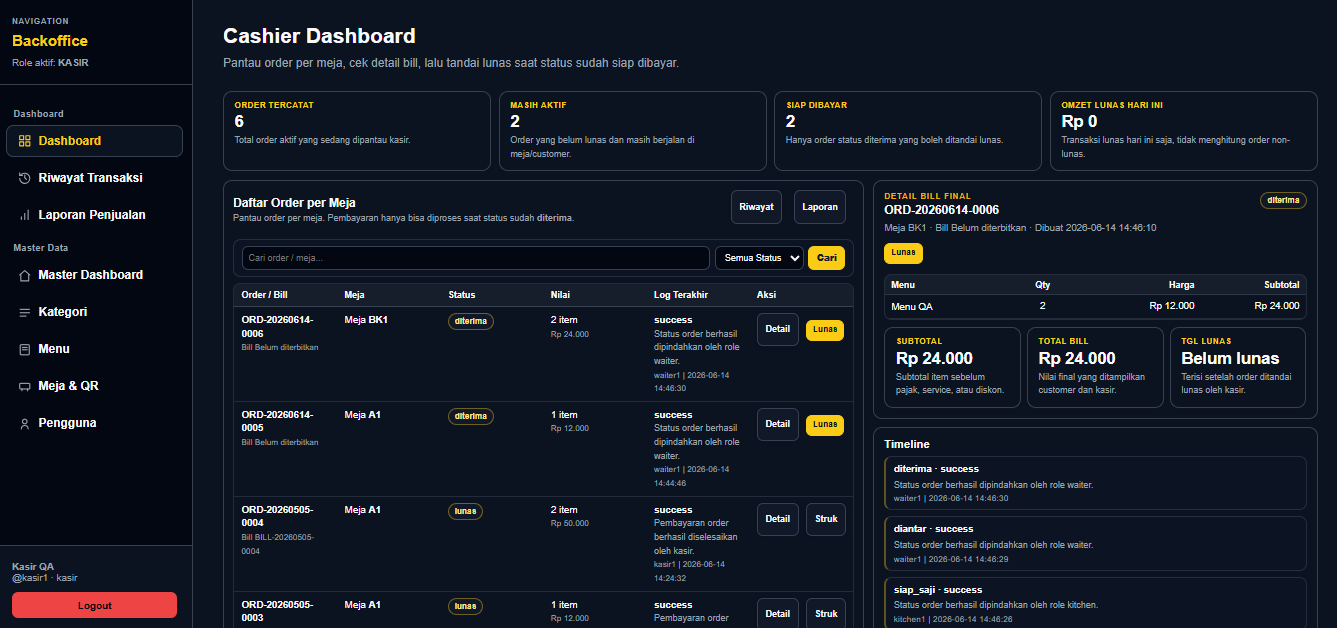
Task: Click the Lunas button in Detail Bill panel
Action: tap(904, 253)
